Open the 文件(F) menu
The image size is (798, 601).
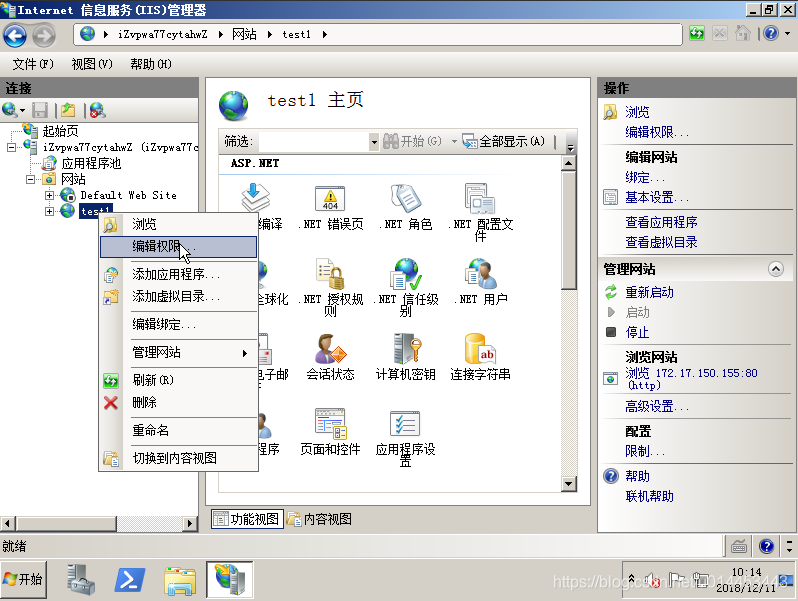33,64
